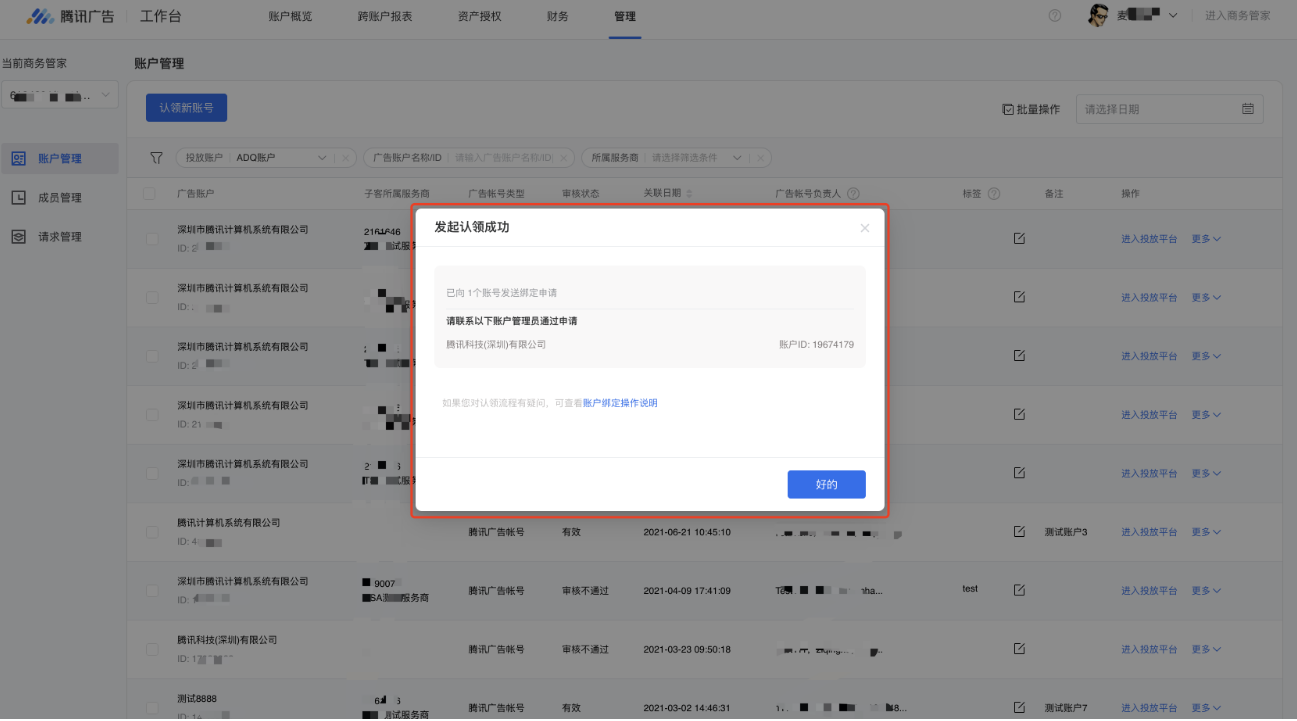Click the 2021-06-21 10:45:10 date cell
The width and height of the screenshot is (1297, 721).
687,532
